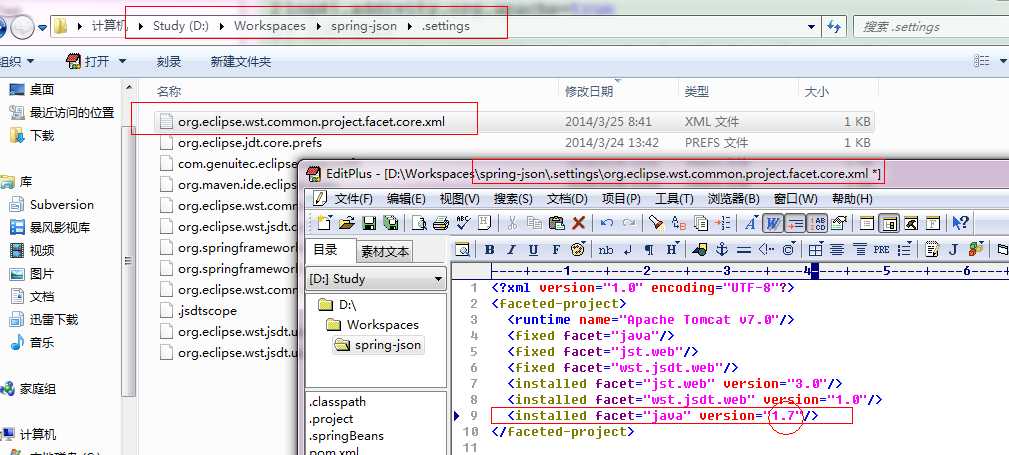
Task: Click the Copy icon in EditPlus toolbar
Action: click(x=535, y=223)
